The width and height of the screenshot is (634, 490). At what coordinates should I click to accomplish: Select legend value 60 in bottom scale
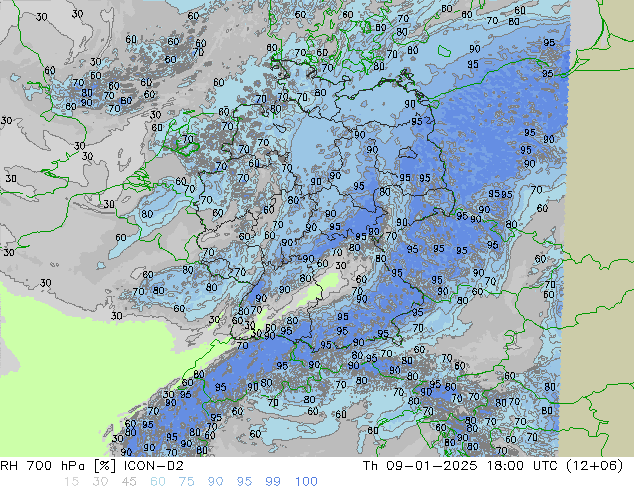click(158, 482)
